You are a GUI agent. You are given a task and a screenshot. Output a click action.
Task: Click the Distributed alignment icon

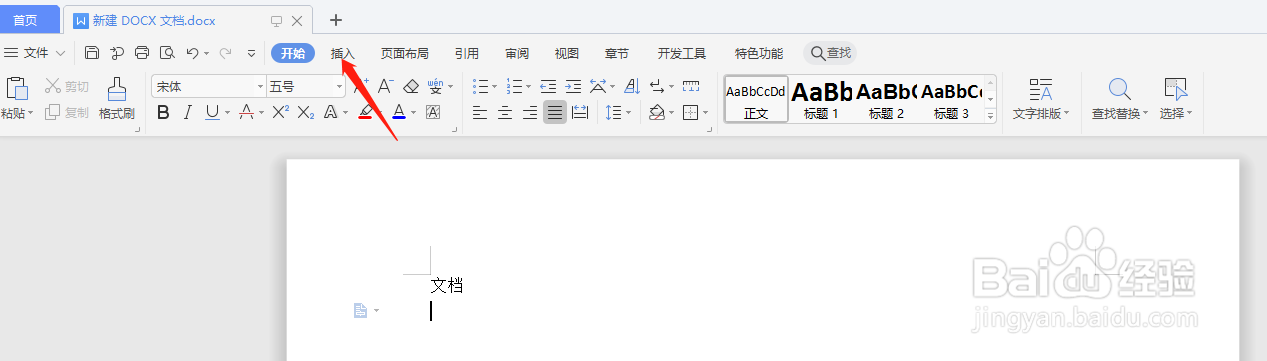(579, 113)
